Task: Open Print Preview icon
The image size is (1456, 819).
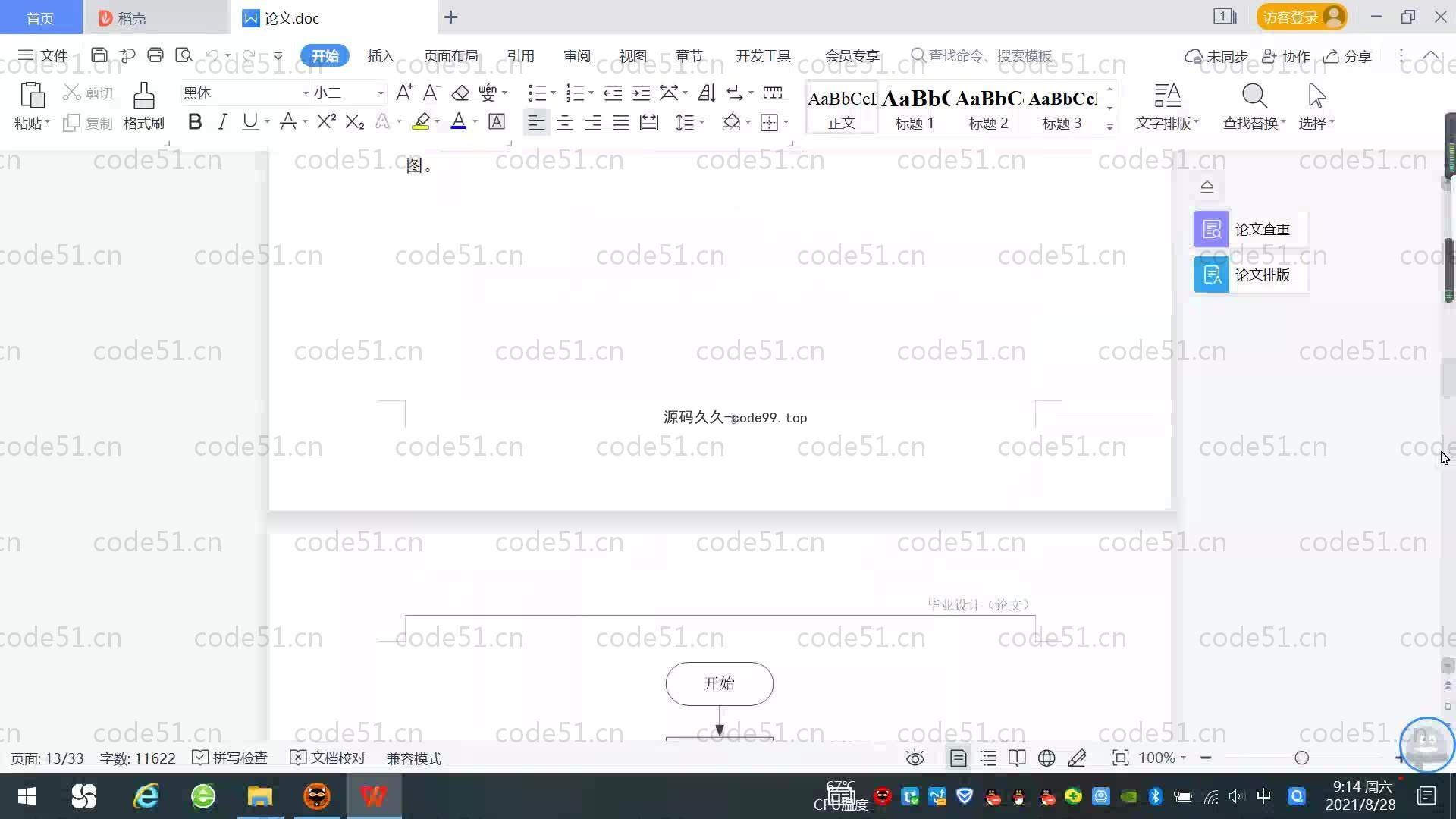Action: pos(184,55)
